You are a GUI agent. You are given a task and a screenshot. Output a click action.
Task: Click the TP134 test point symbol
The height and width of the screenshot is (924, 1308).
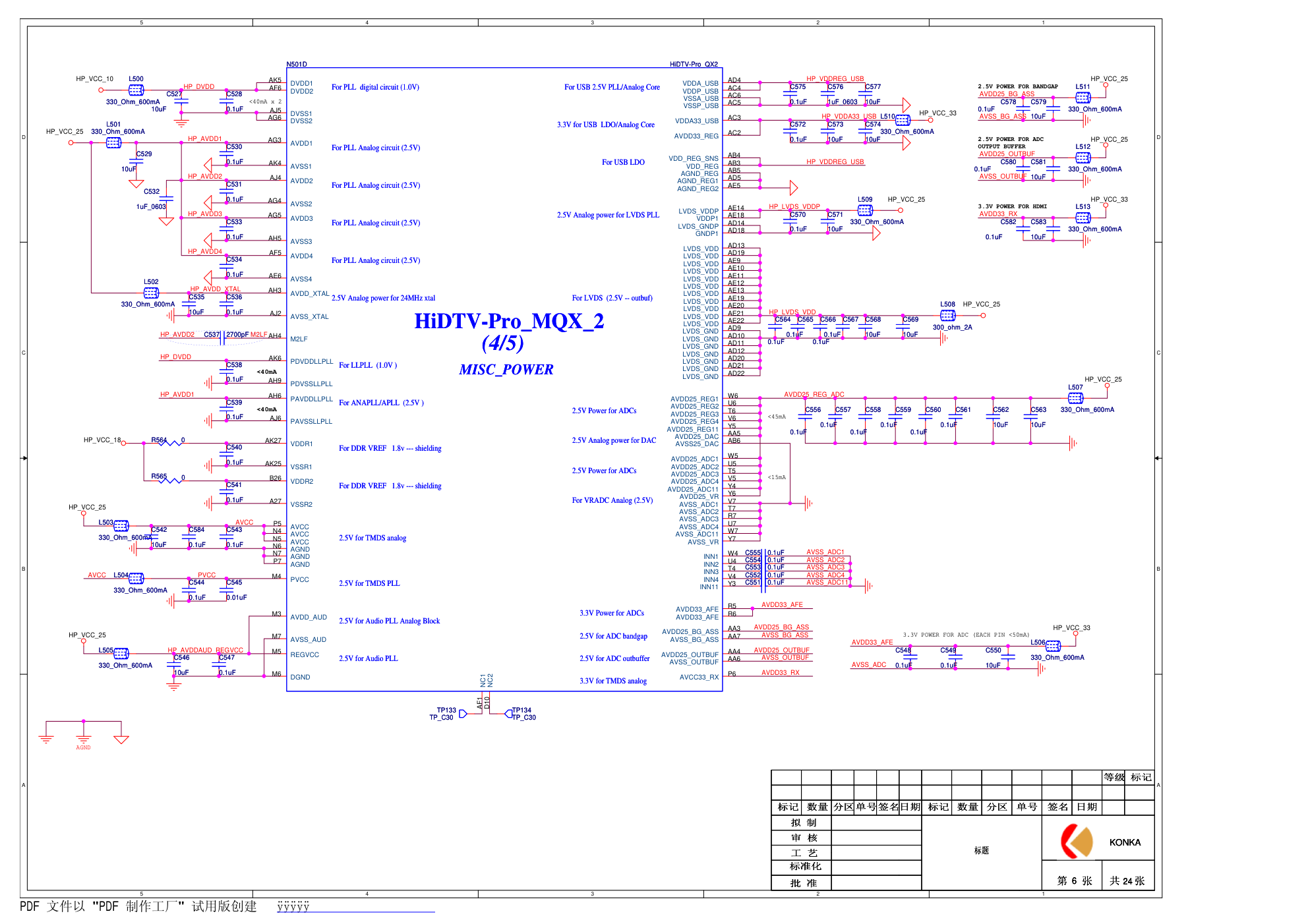pos(508,714)
